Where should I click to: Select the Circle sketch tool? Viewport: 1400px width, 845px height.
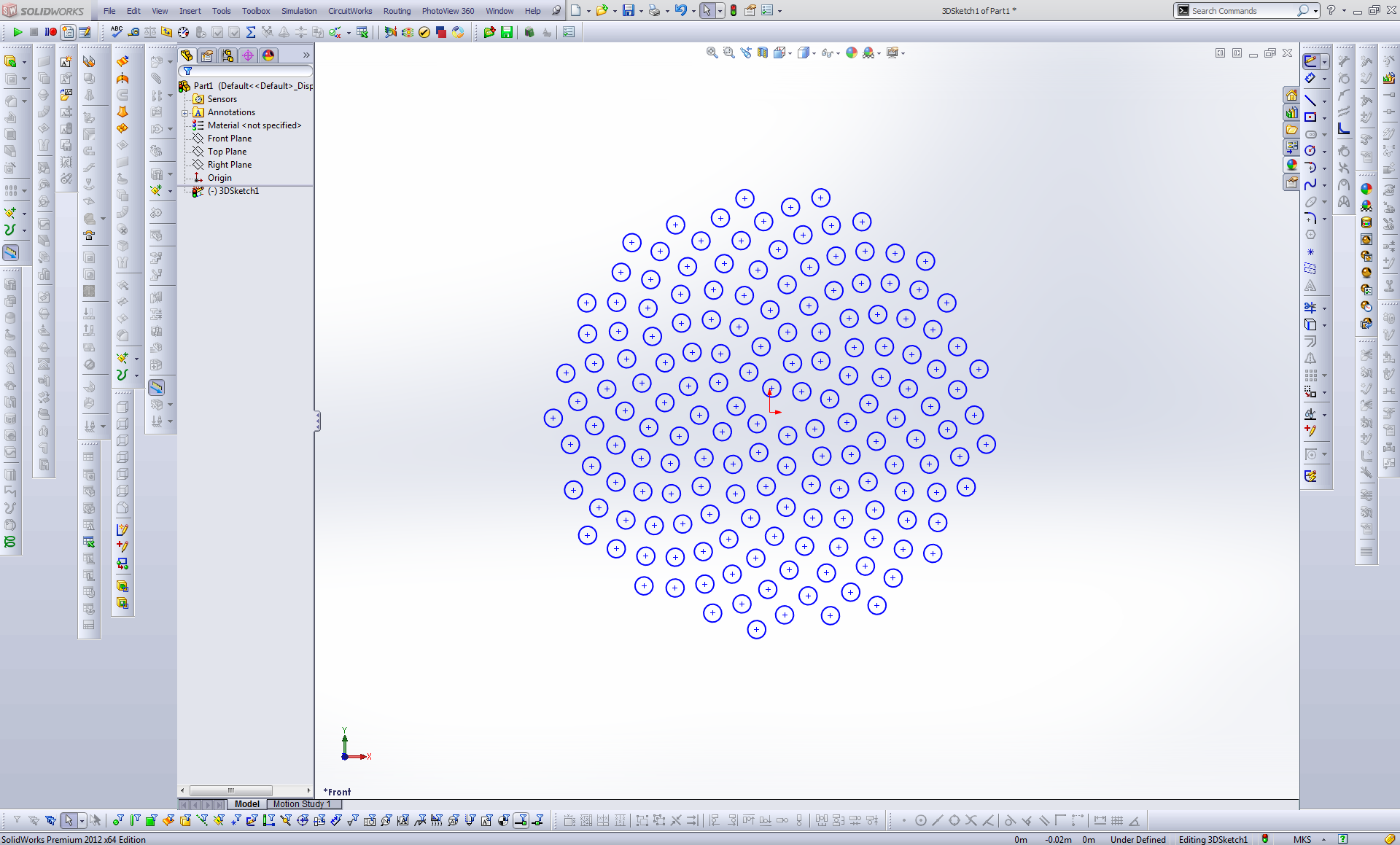(1311, 151)
